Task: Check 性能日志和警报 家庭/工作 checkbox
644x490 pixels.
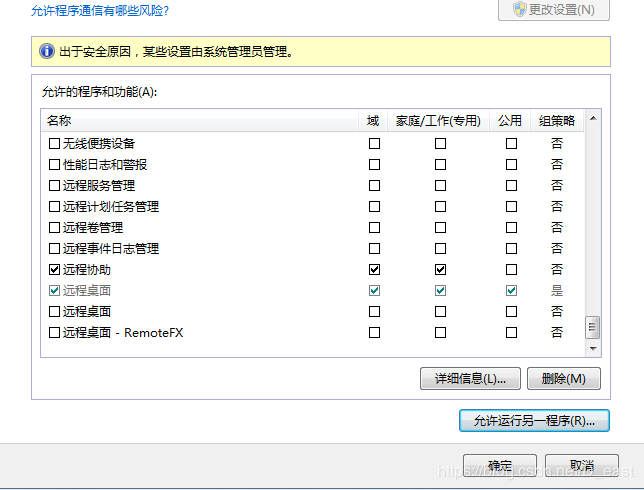Action: pyautogui.click(x=440, y=164)
